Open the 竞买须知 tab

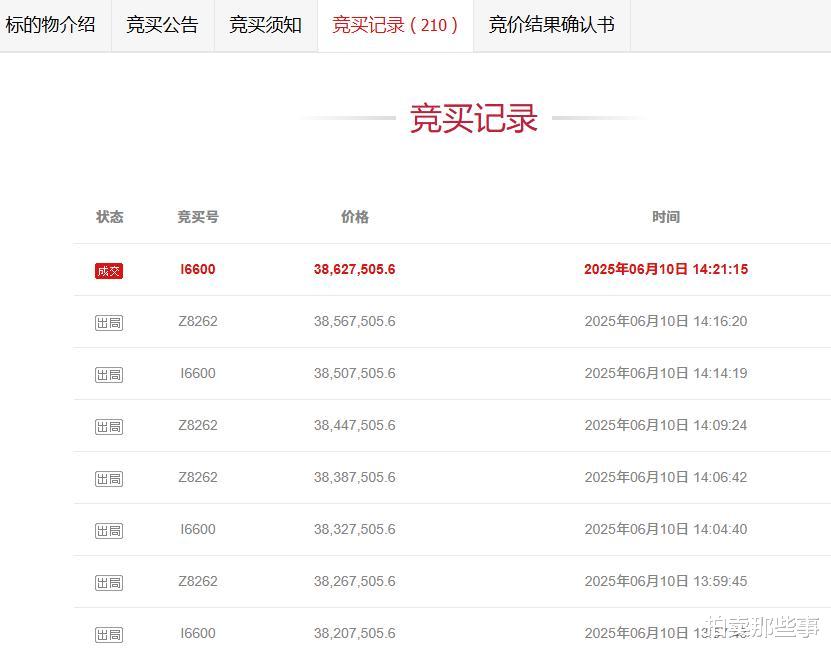(x=266, y=25)
